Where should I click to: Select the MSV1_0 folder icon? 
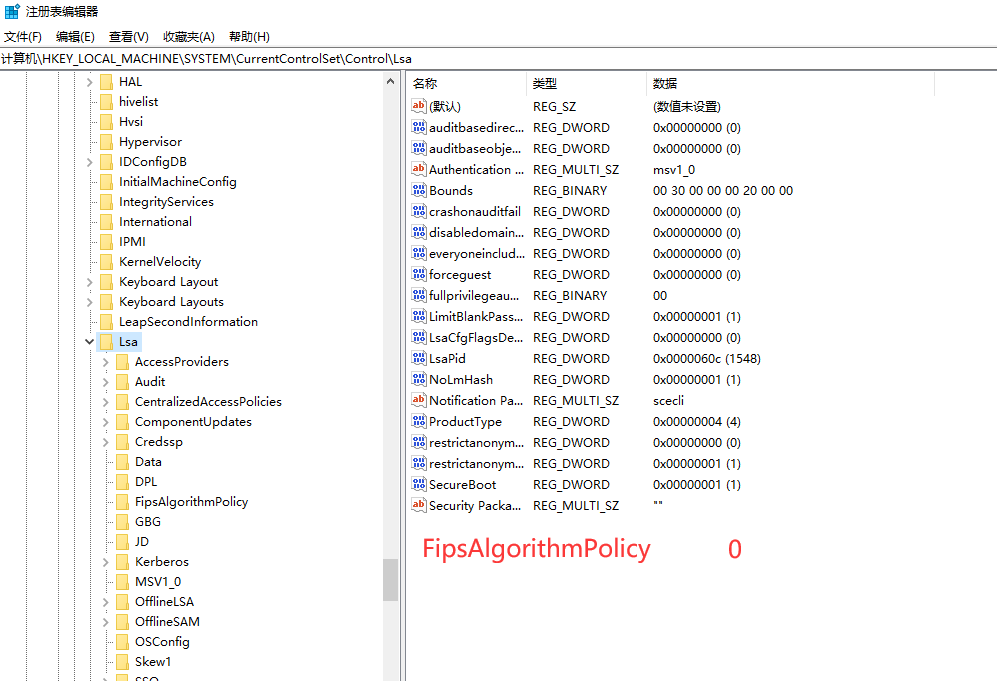(123, 582)
